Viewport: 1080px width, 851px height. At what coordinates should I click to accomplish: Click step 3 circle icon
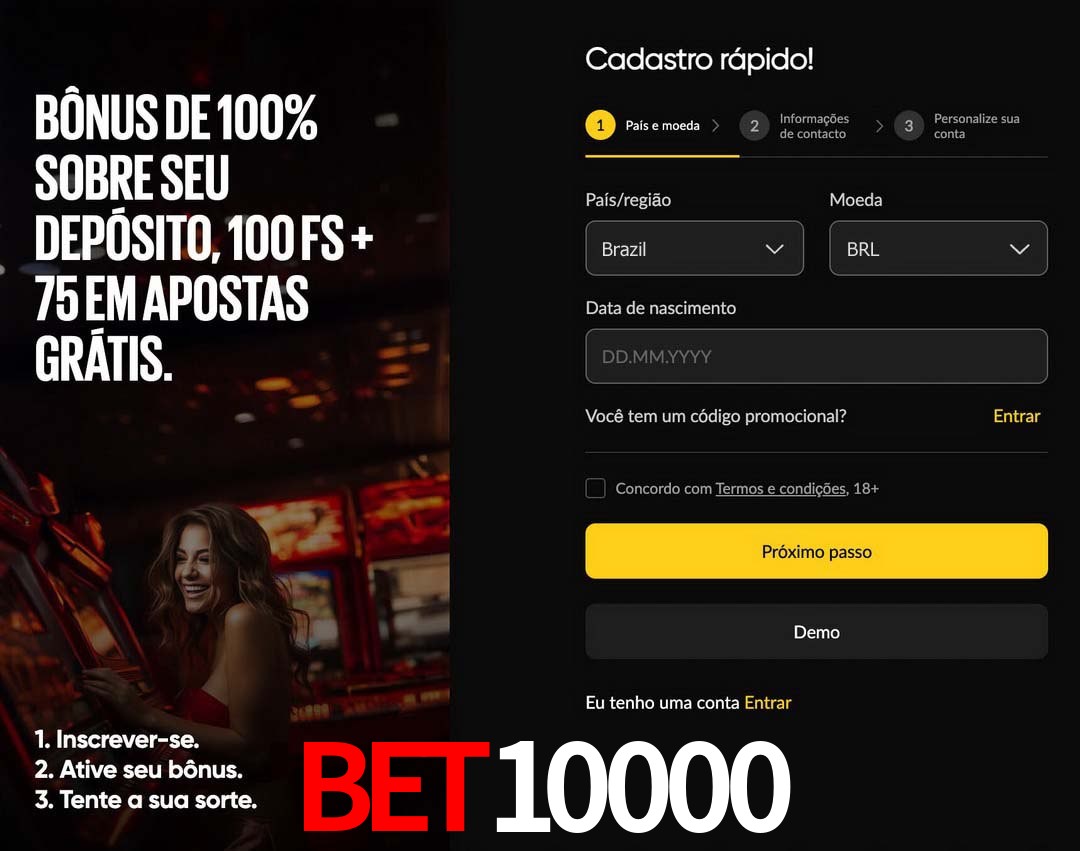click(908, 126)
